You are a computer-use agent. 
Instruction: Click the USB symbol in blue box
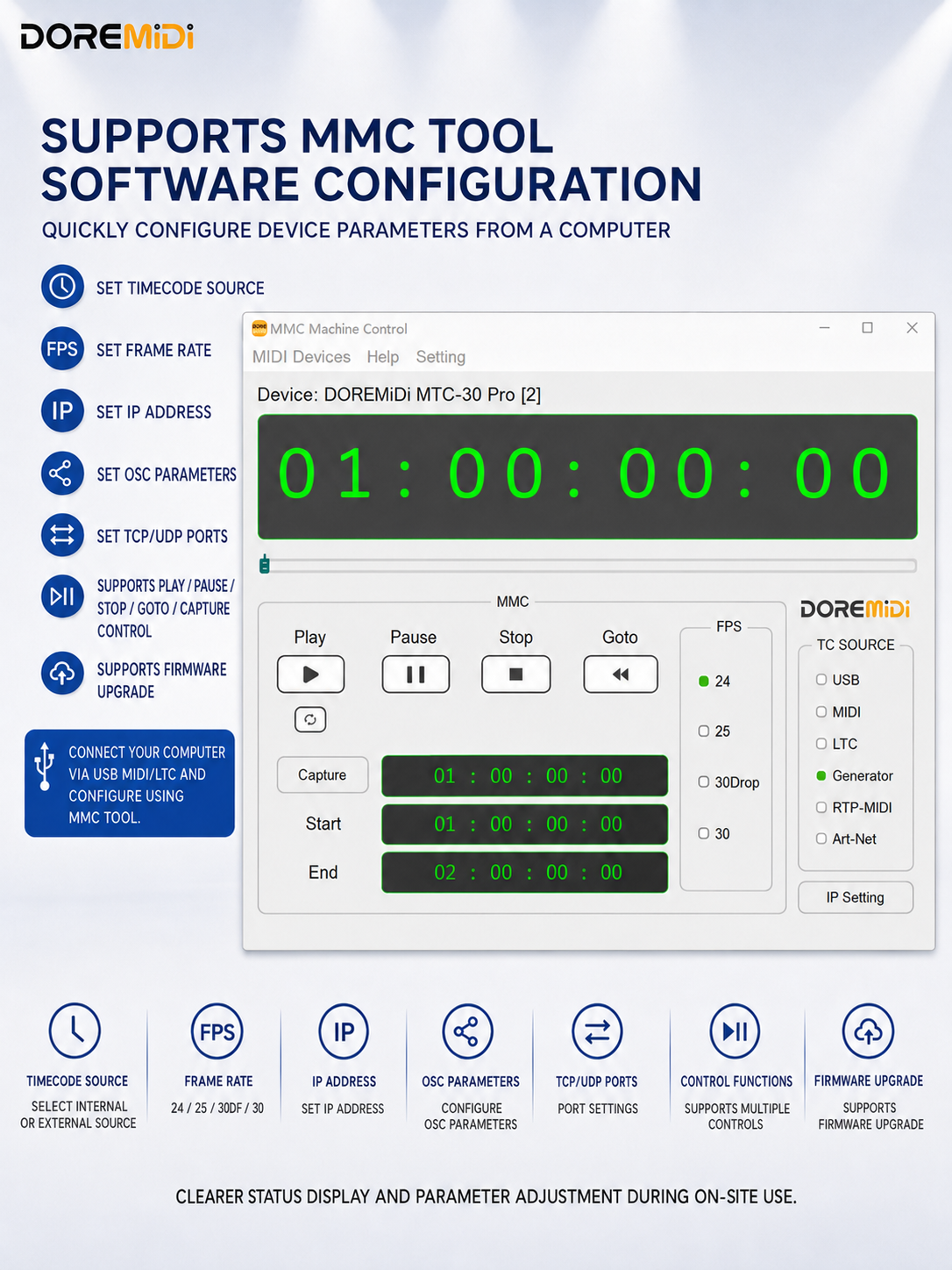(44, 767)
